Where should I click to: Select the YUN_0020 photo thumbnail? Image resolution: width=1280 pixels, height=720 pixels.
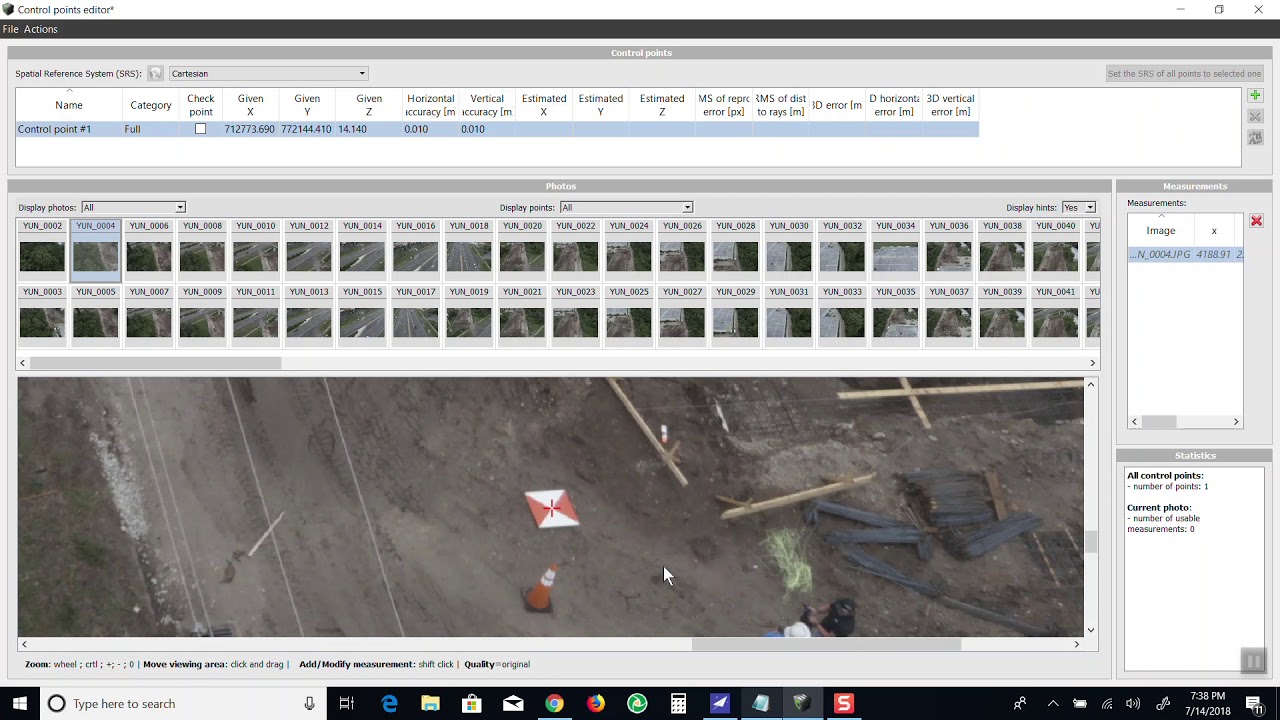click(x=522, y=248)
